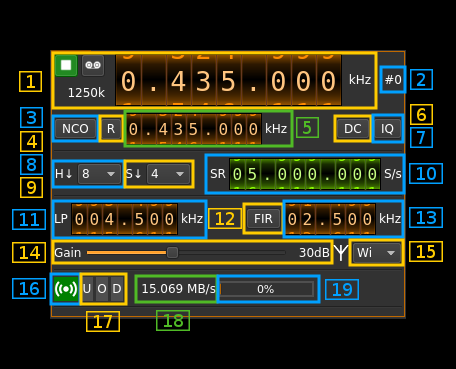Click the green SR sample rate dial
Viewport: 456px width, 369px height.
click(x=305, y=174)
